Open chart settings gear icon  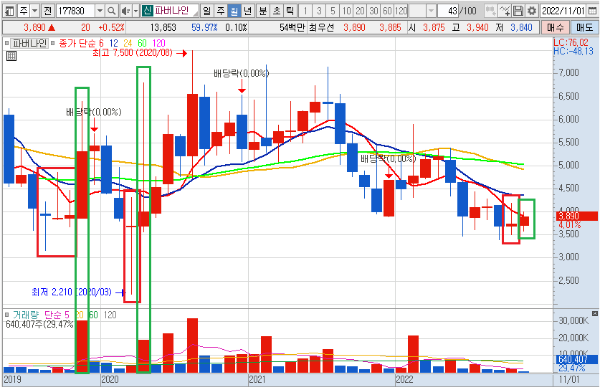pyautogui.click(x=532, y=11)
